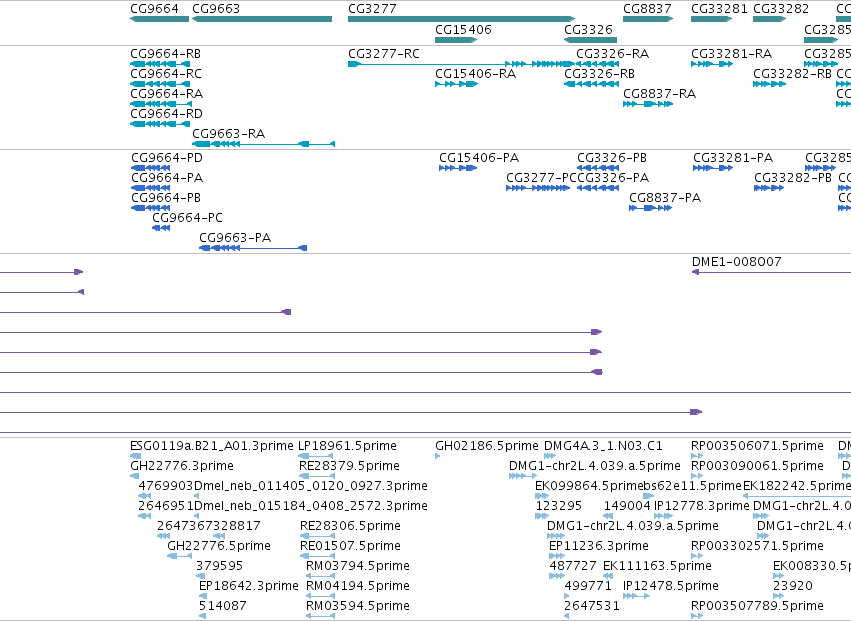Select EST EK111163.5prime
This screenshot has height=621, width=851.
(608, 576)
